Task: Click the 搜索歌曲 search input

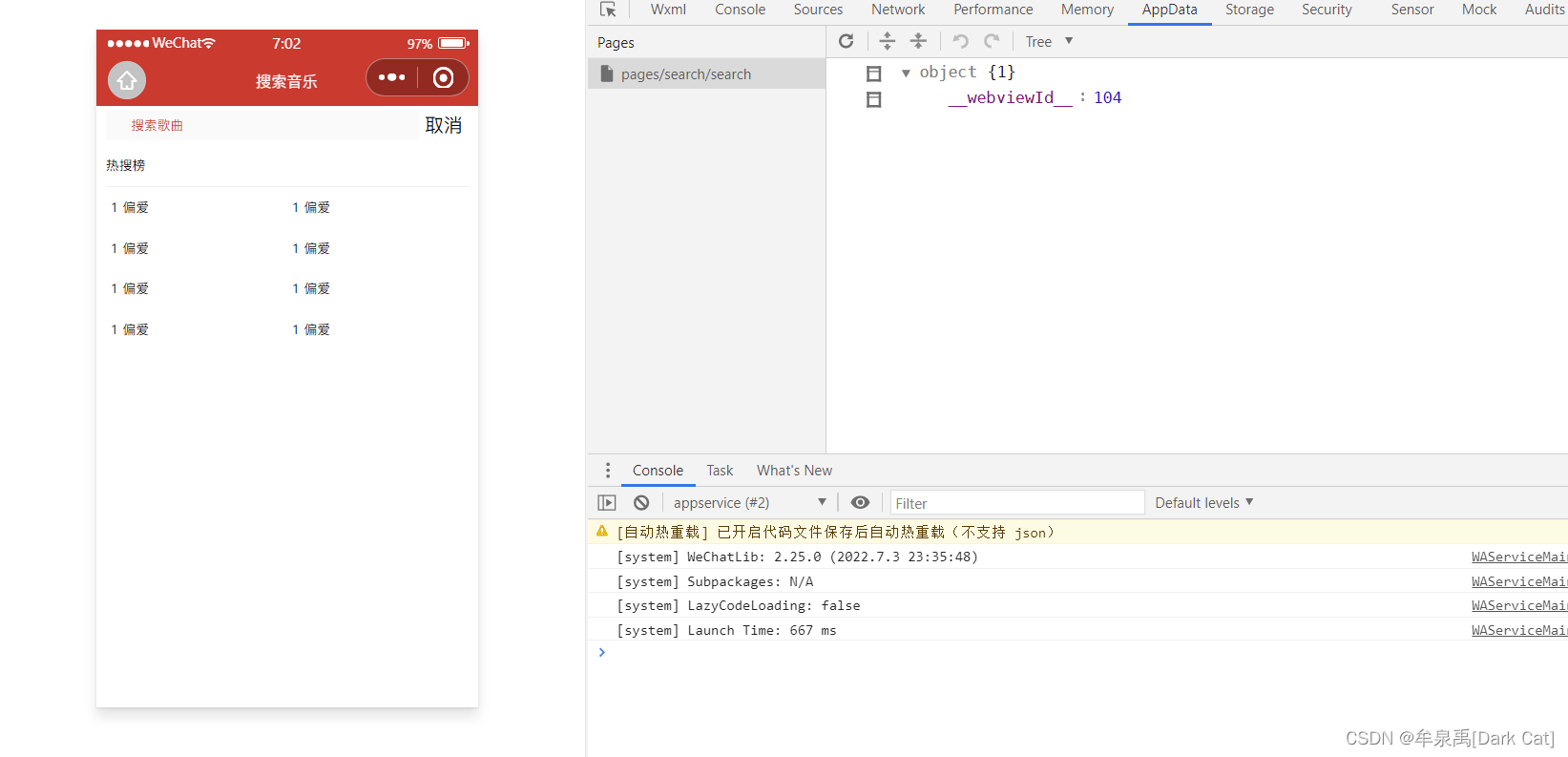Action: point(261,125)
